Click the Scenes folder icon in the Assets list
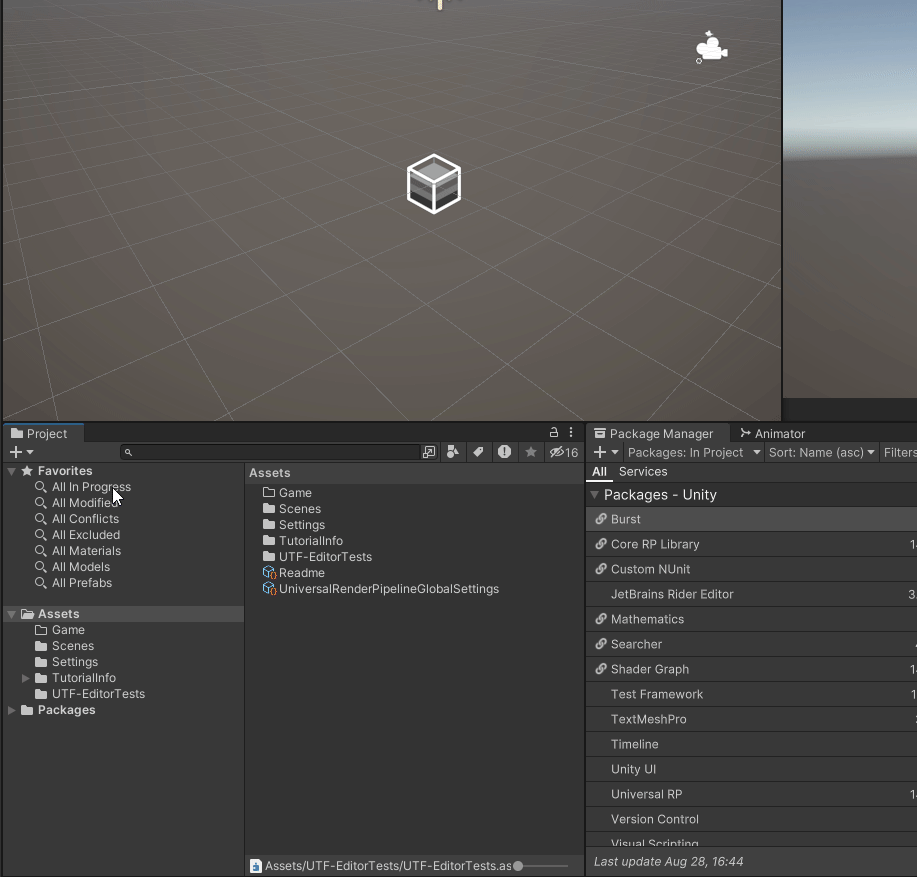The image size is (917, 877). click(x=269, y=508)
